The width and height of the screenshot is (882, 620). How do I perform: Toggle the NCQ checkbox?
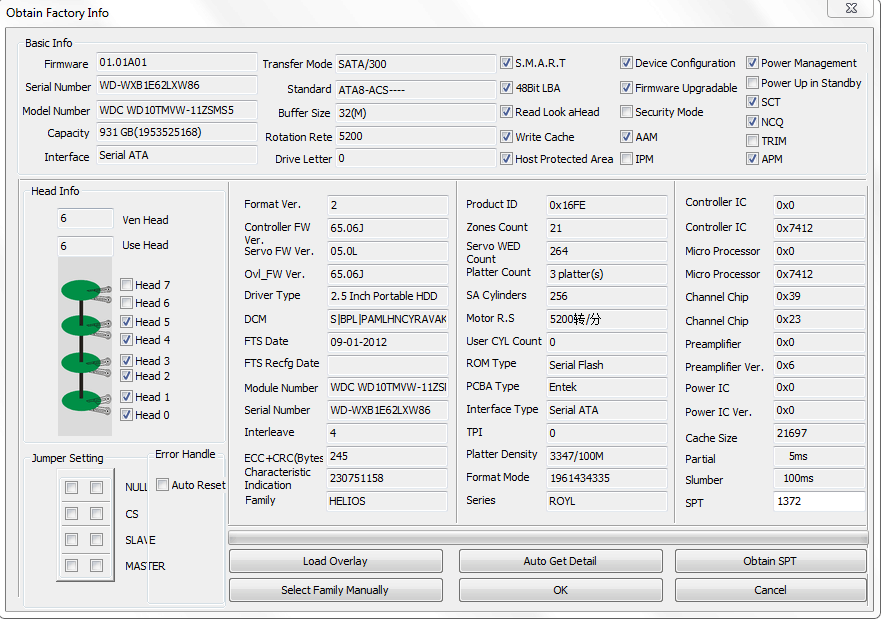(x=752, y=122)
